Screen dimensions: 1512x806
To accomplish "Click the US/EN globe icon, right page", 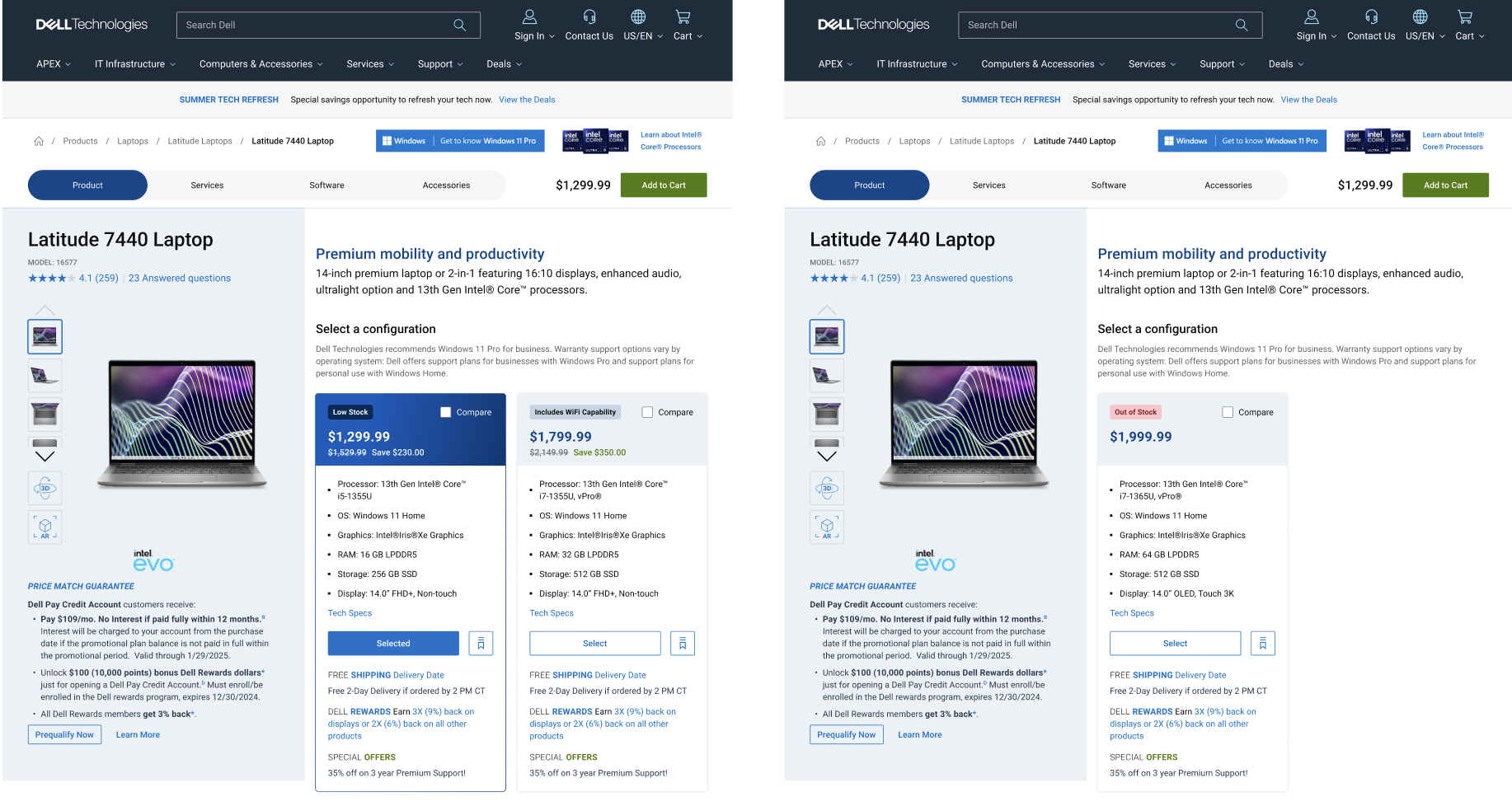I will coord(1420,16).
